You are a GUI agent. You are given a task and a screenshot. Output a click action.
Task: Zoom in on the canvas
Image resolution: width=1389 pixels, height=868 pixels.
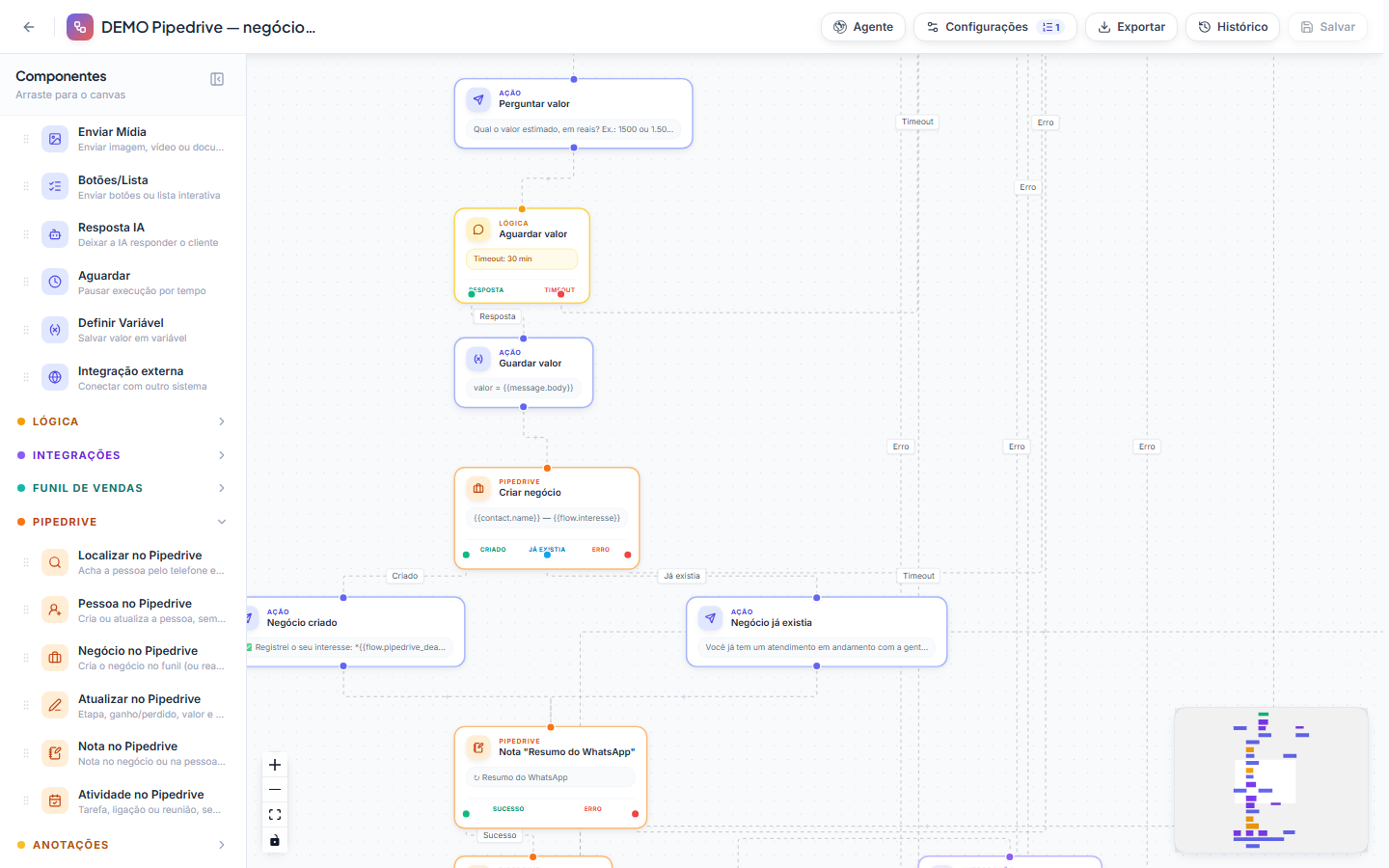point(275,765)
